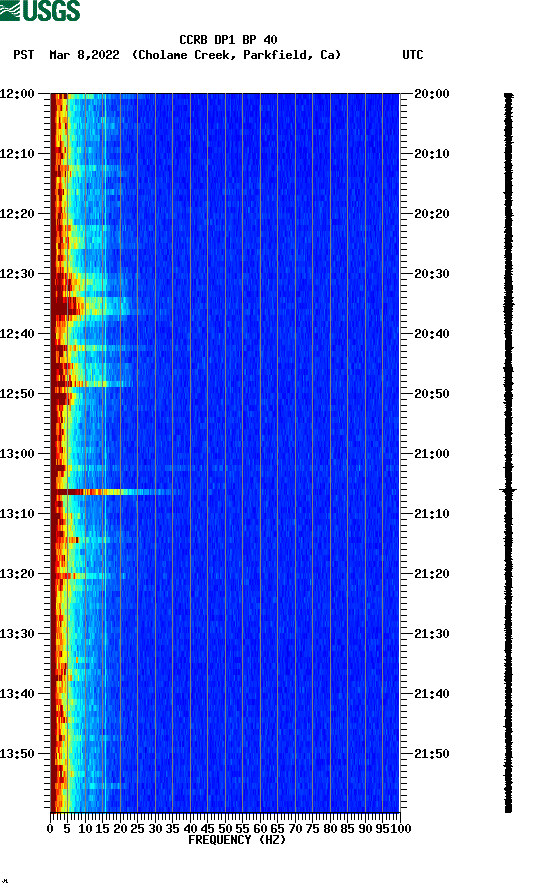This screenshot has width=552, height=892.
Task: Click the 65 Hz frequency tick label
Action: [x=278, y=829]
